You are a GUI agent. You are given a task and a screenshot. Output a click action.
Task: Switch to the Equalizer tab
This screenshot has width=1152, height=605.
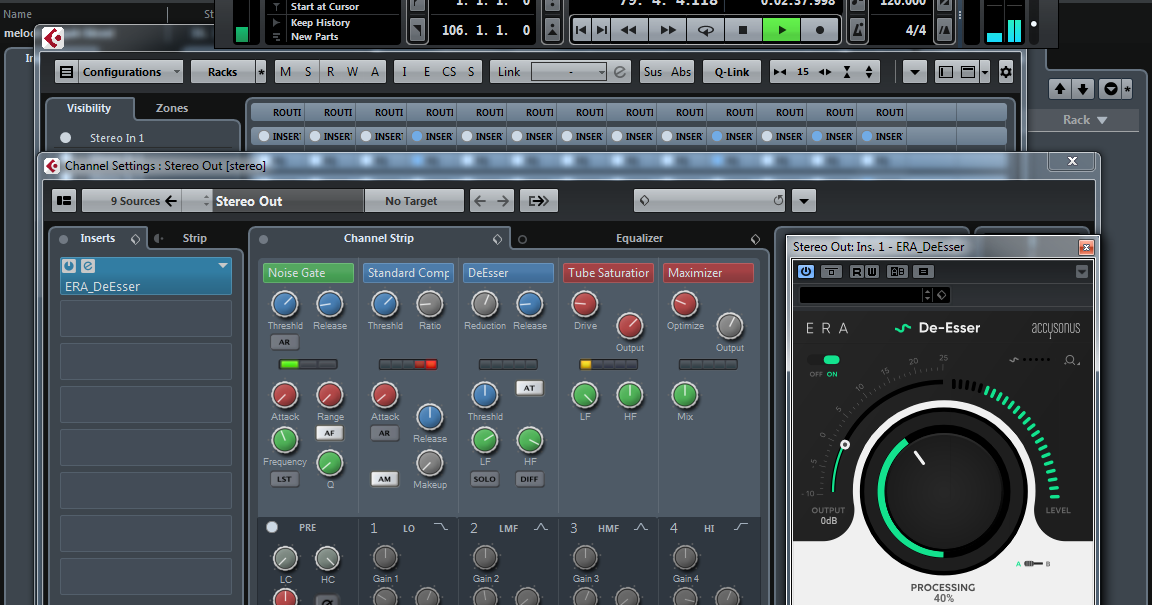pos(639,238)
